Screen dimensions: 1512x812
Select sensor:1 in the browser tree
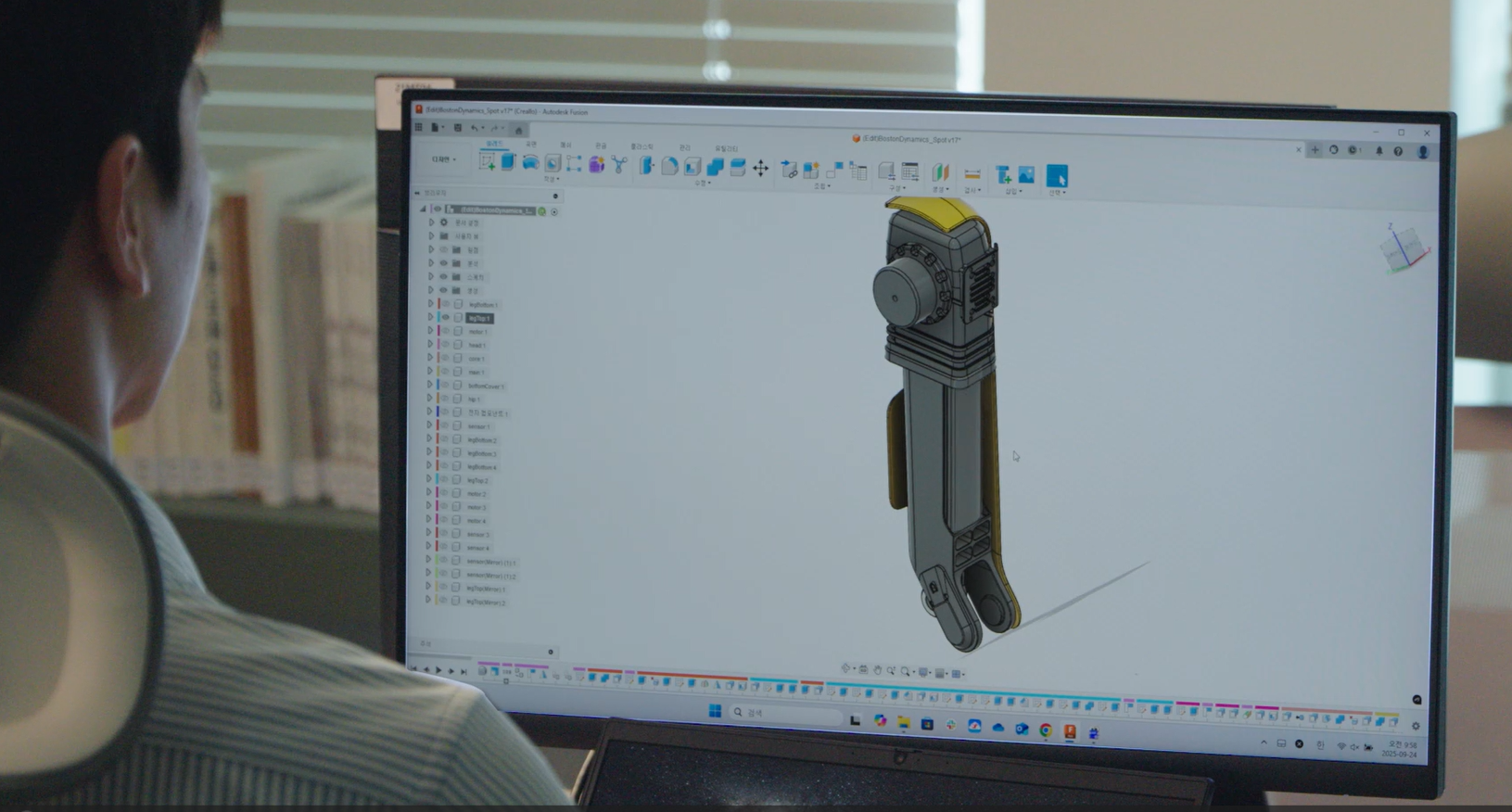(x=478, y=426)
